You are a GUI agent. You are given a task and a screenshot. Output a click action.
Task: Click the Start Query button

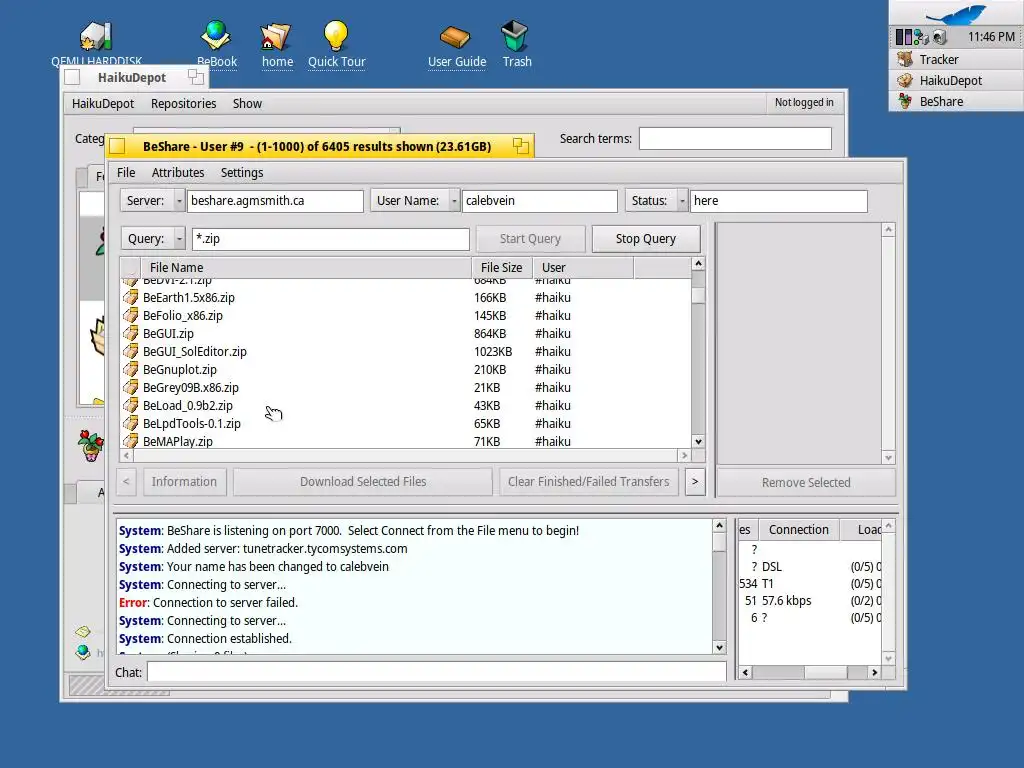[x=530, y=239]
